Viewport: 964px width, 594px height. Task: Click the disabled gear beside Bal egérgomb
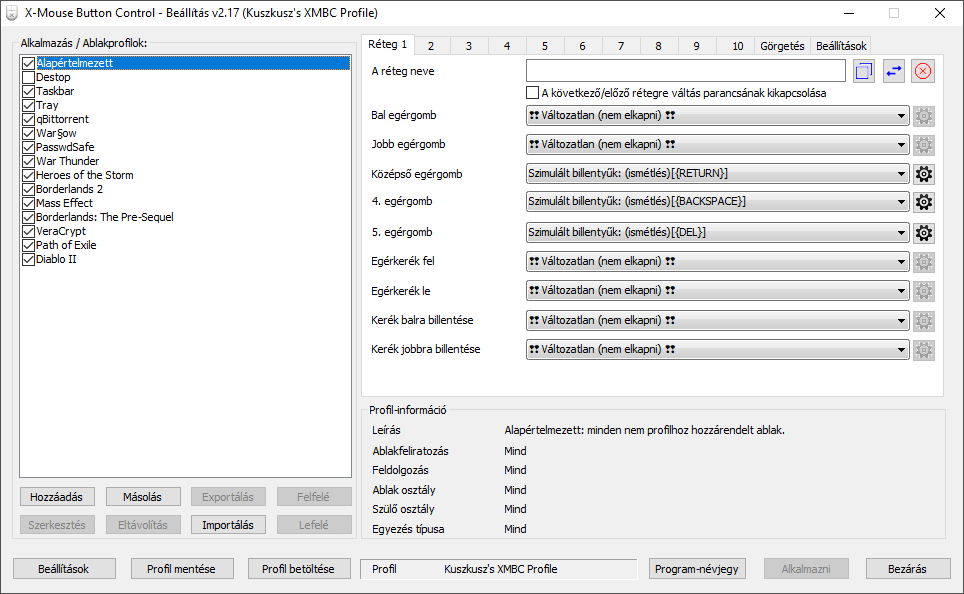pos(923,116)
